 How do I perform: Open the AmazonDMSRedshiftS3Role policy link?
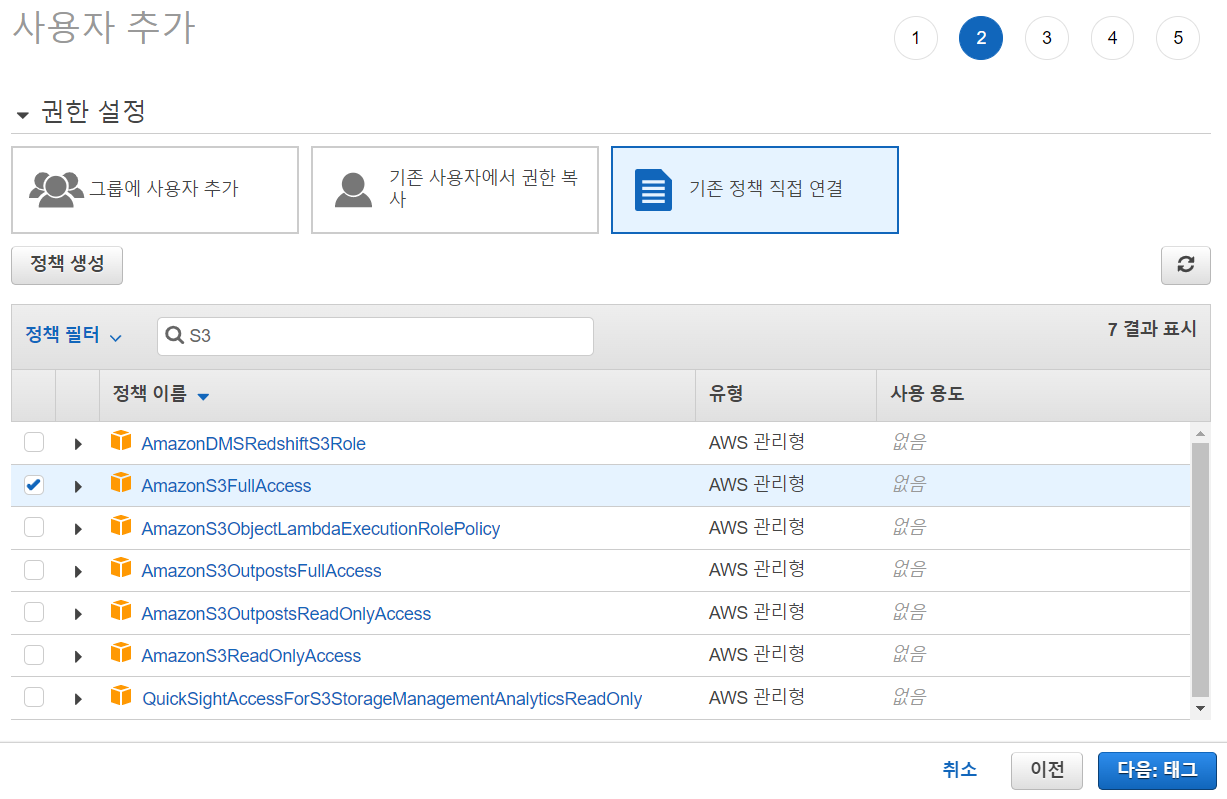pos(254,444)
